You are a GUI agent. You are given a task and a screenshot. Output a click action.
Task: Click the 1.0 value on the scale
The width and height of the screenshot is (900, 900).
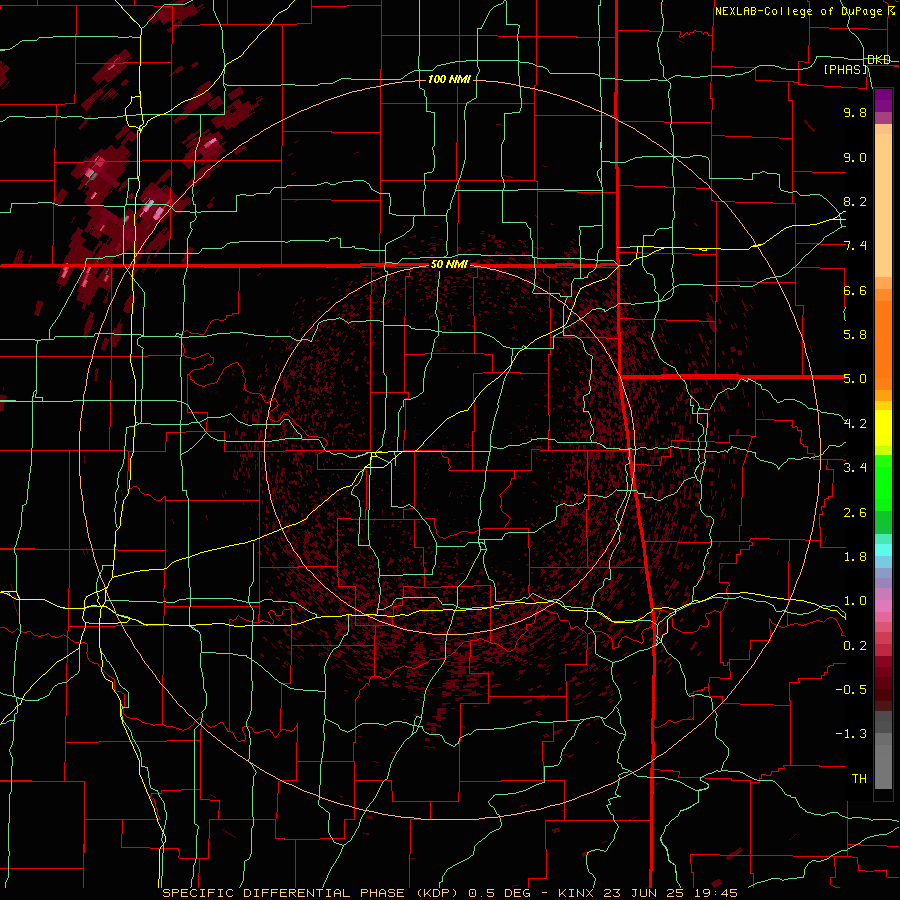pyautogui.click(x=855, y=601)
